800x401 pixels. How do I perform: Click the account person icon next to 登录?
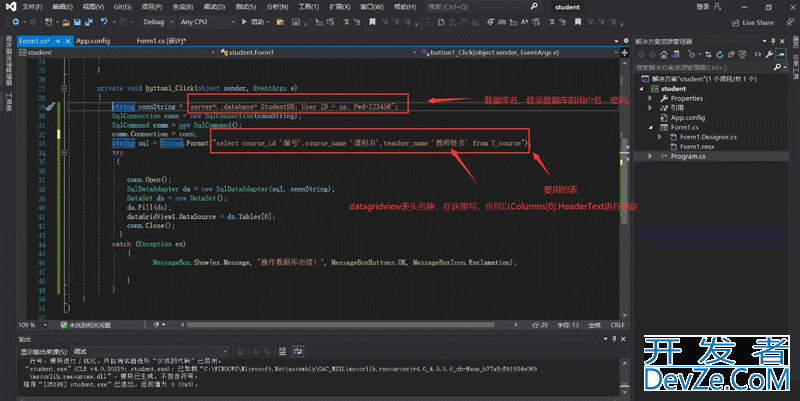(717, 7)
